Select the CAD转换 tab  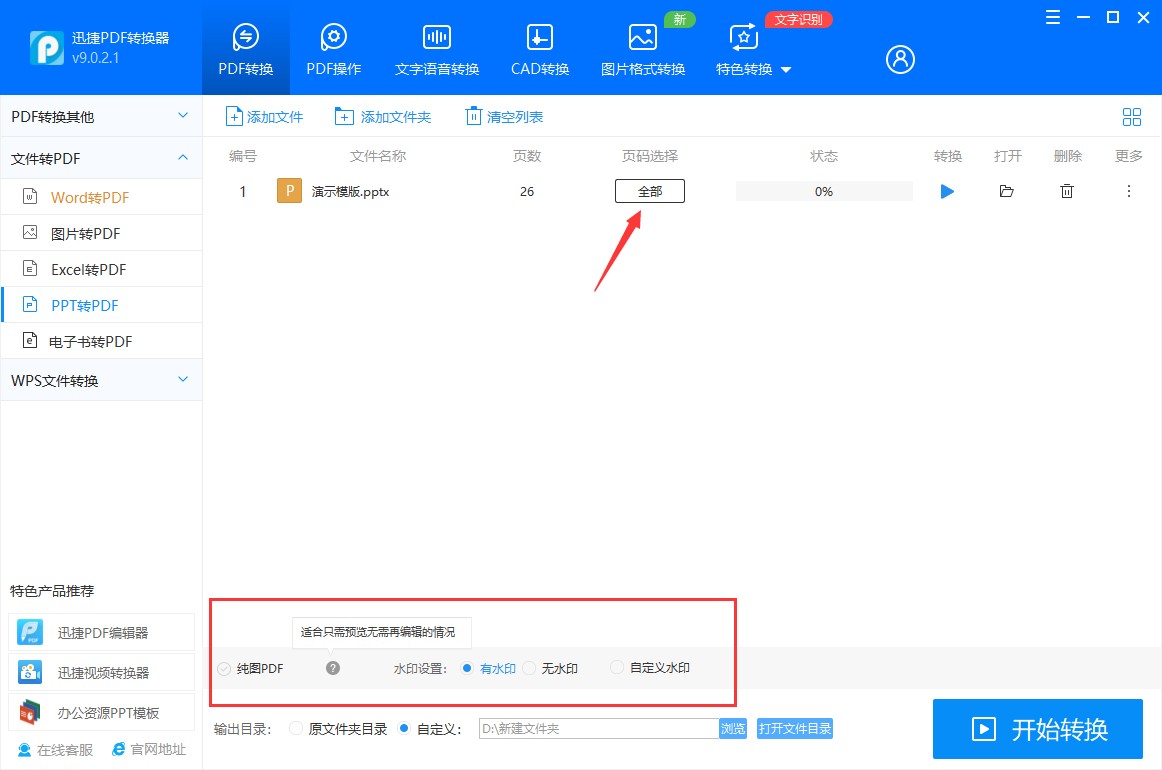coord(540,49)
